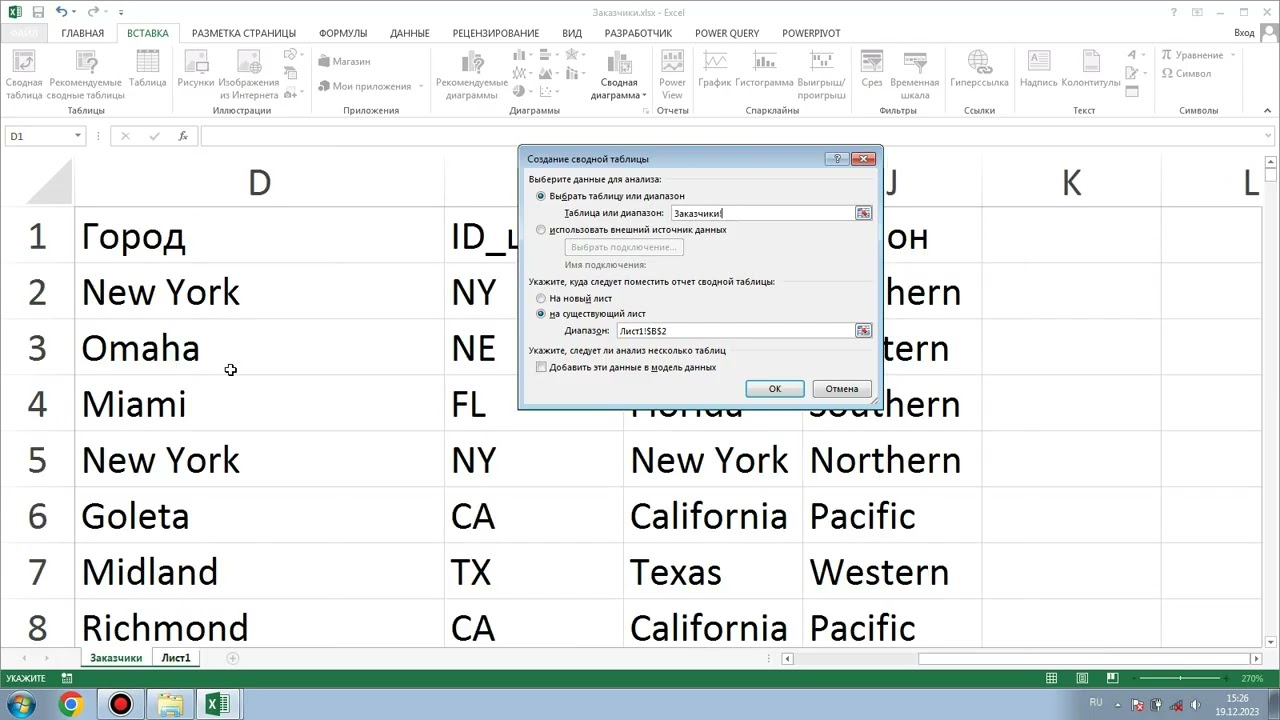Launch Power View report
This screenshot has height=720, width=1280.
coord(672,74)
